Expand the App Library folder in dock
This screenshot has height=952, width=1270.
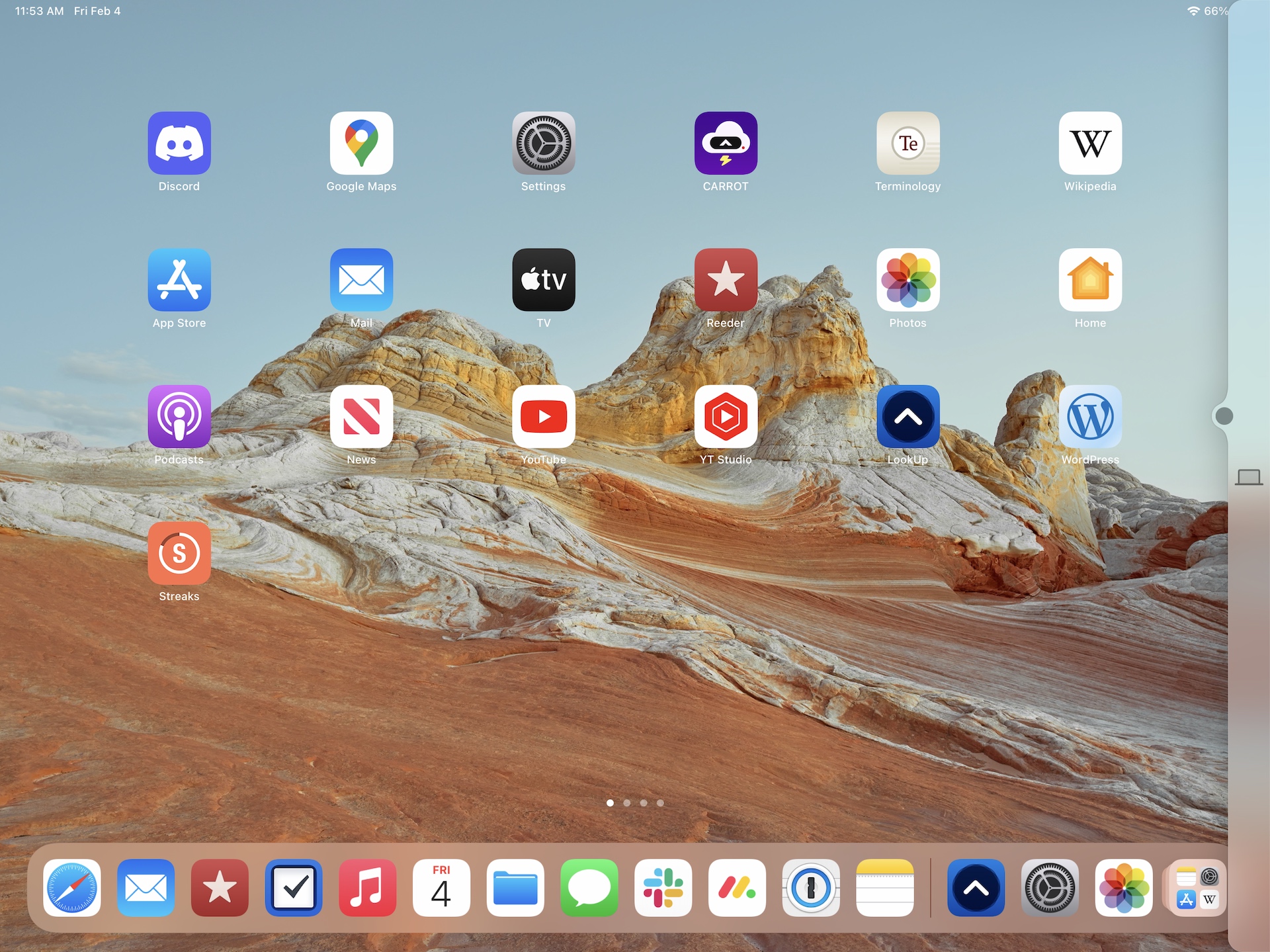1197,888
